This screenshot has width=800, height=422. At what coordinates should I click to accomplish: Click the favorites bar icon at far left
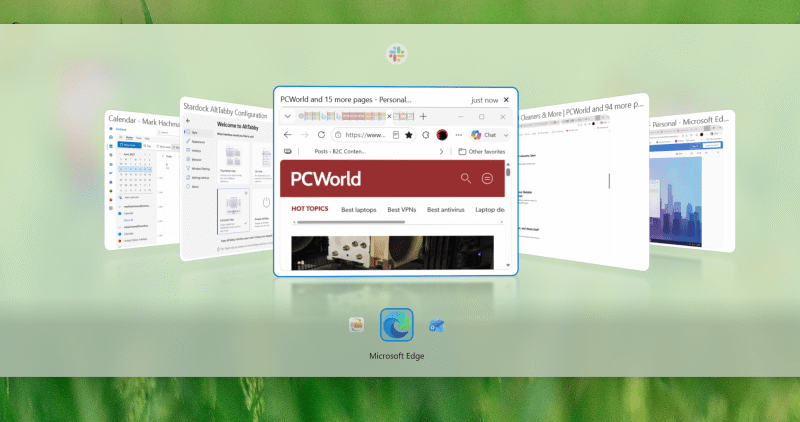tap(288, 152)
